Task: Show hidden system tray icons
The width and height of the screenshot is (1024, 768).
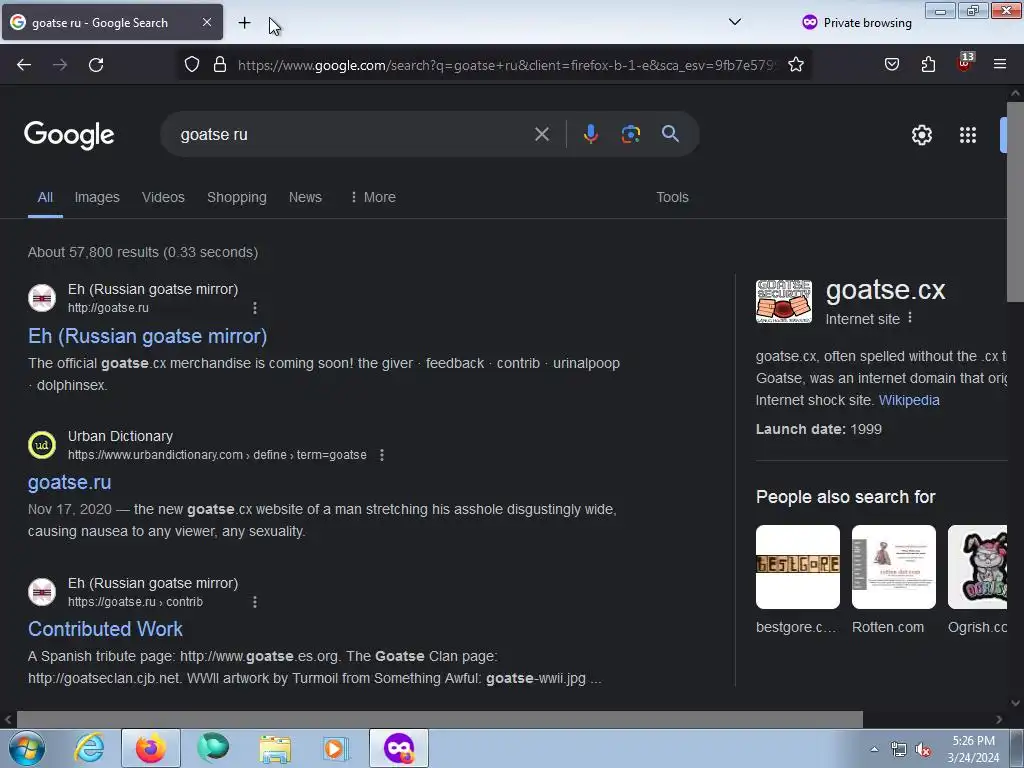Action: pyautogui.click(x=874, y=750)
